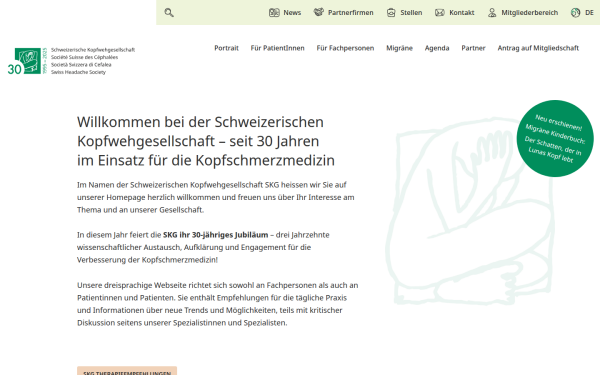The image size is (600, 375).
Task: Click the Kontakt envelope icon
Action: pyautogui.click(x=440, y=13)
